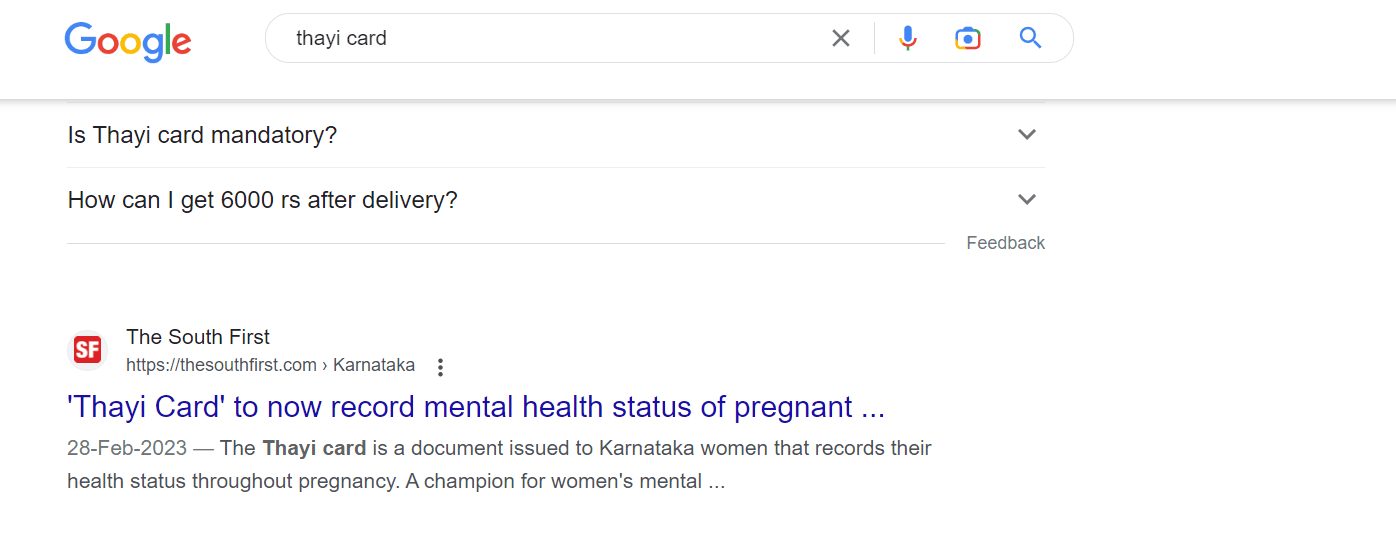1396x538 pixels.
Task: Click the blue magnifier search icon
Action: coord(1030,39)
